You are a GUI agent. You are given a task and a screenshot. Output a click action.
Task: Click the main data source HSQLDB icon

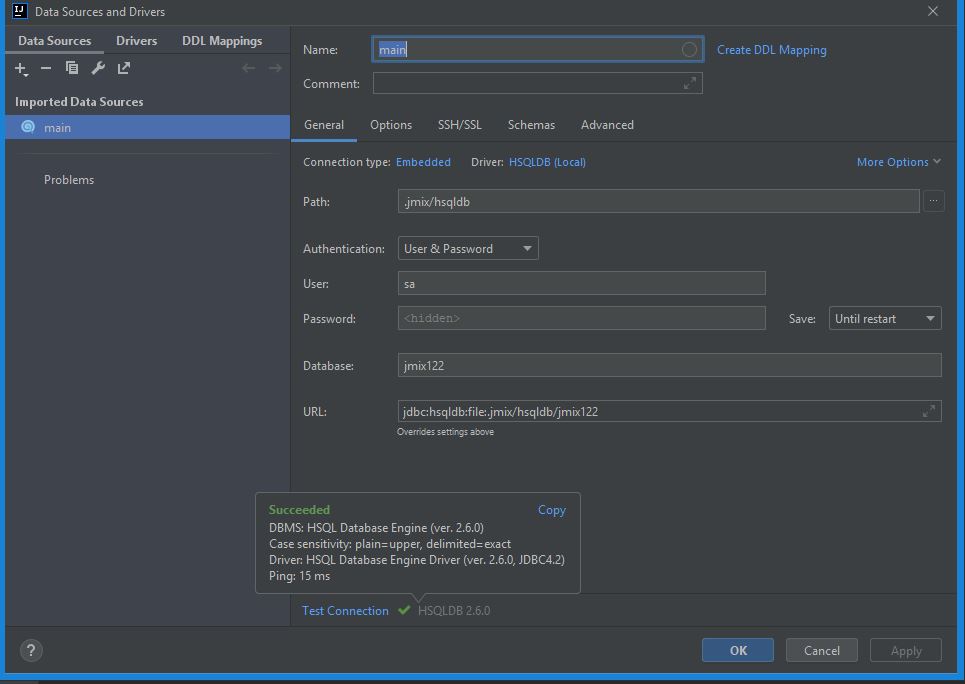point(28,127)
